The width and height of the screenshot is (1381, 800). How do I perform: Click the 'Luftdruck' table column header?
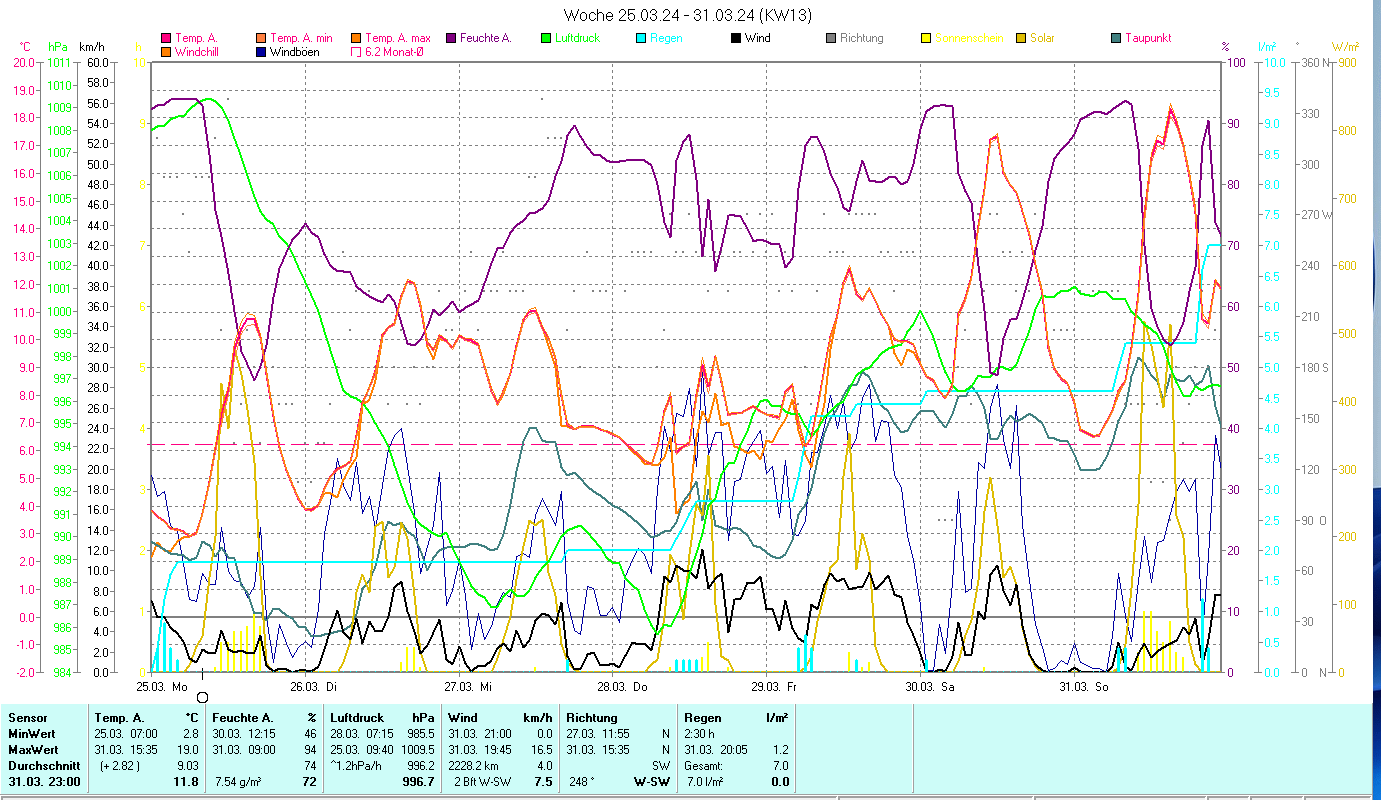[x=358, y=718]
